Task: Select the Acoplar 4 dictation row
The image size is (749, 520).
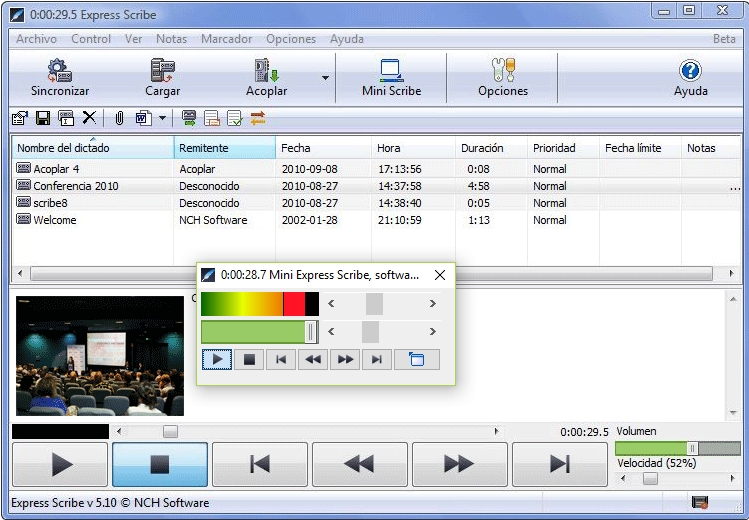Action: coord(376,169)
